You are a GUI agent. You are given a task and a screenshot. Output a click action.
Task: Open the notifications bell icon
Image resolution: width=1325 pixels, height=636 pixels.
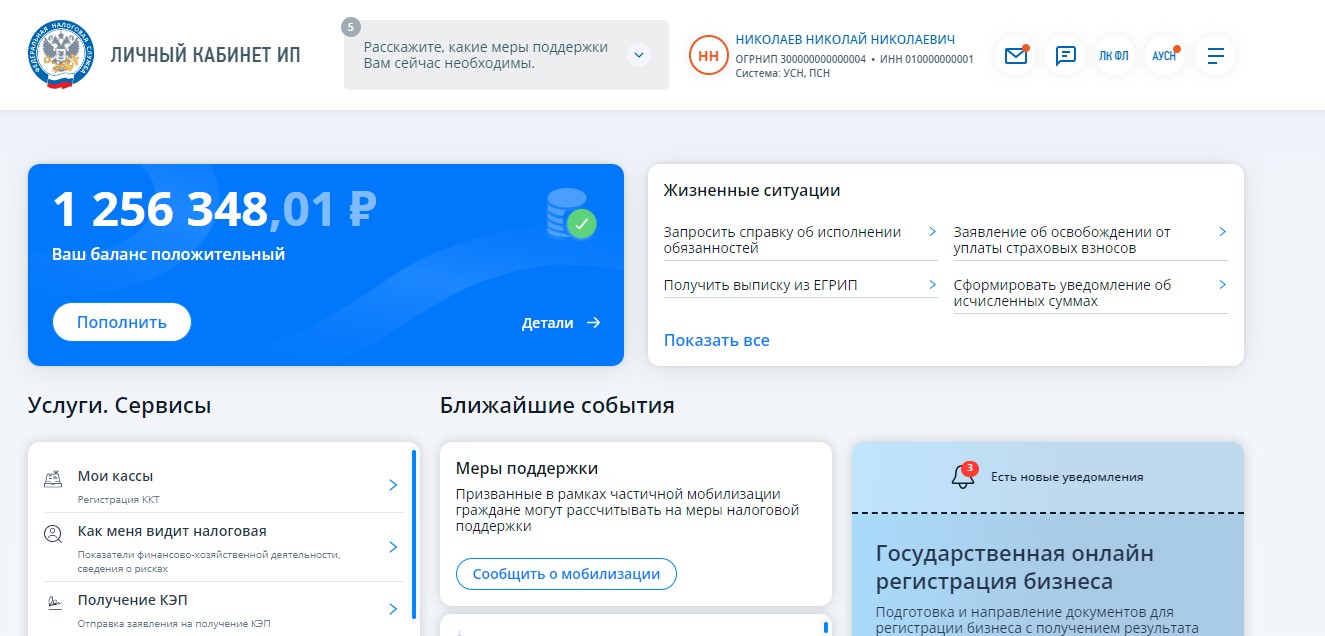point(963,477)
